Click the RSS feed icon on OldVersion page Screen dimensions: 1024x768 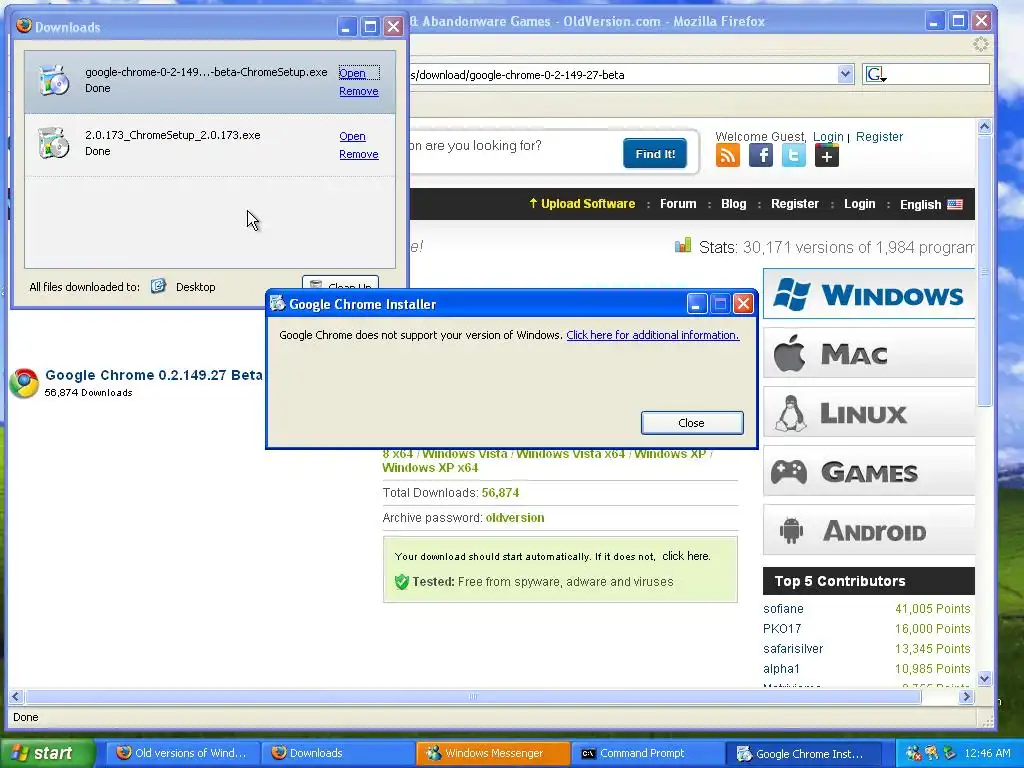[728, 155]
